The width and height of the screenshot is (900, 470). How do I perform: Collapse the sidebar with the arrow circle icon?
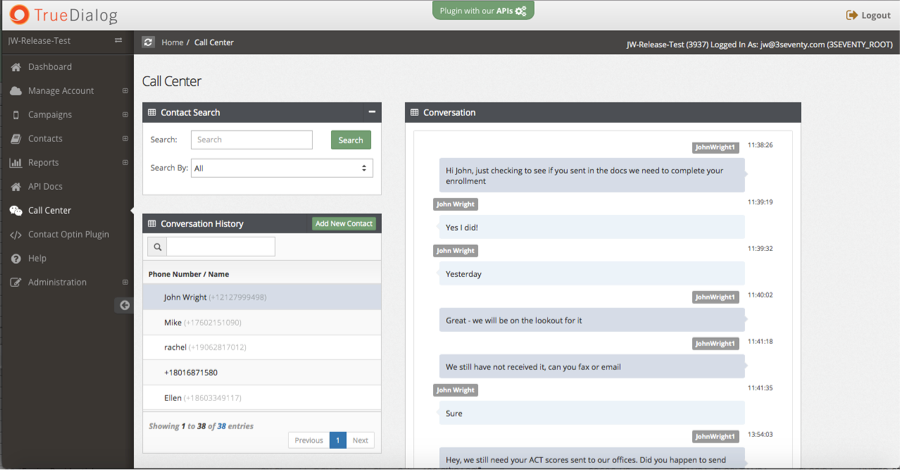pyautogui.click(x=125, y=305)
